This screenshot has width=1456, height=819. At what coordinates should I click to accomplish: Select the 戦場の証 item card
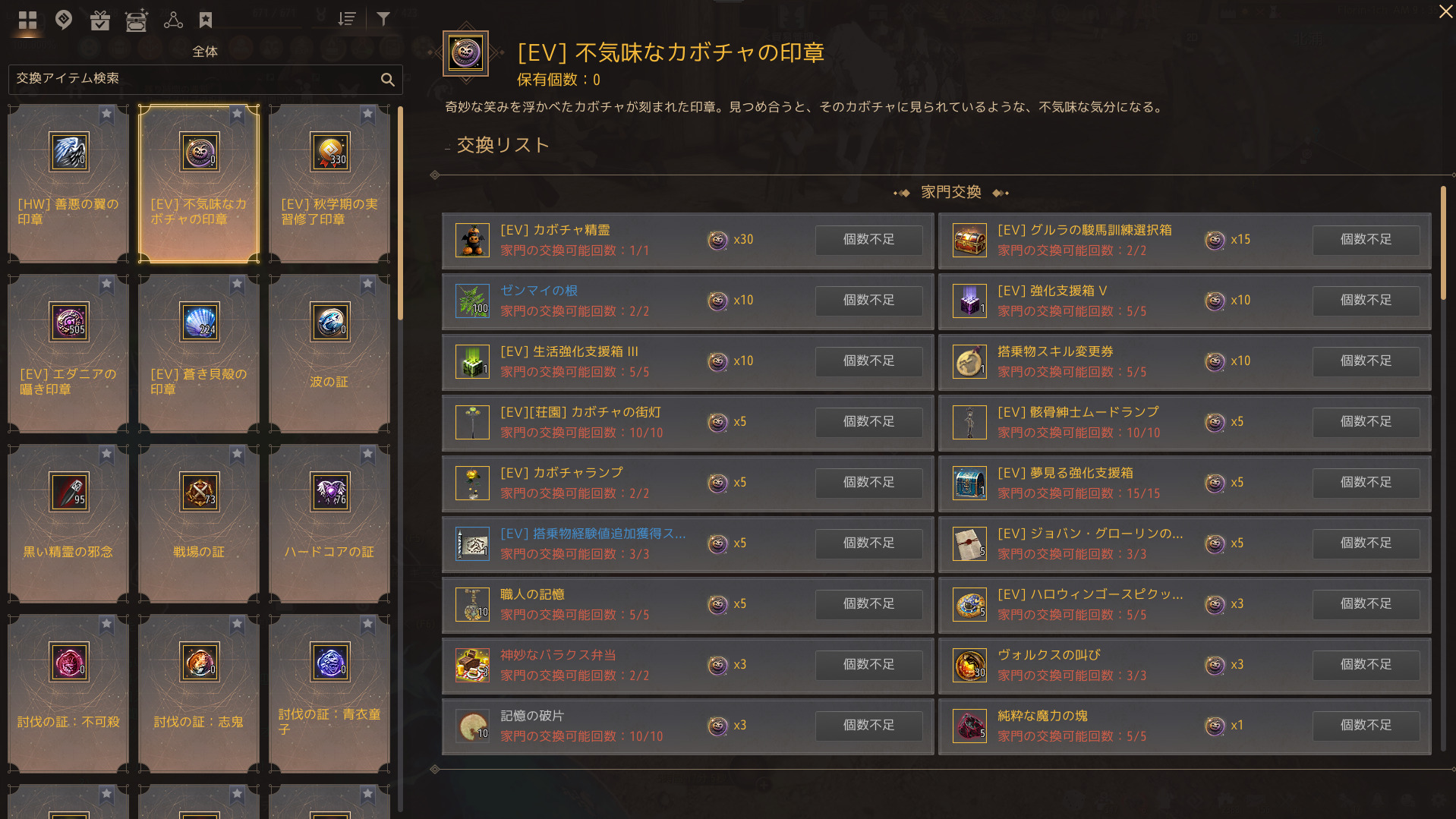pyautogui.click(x=199, y=524)
